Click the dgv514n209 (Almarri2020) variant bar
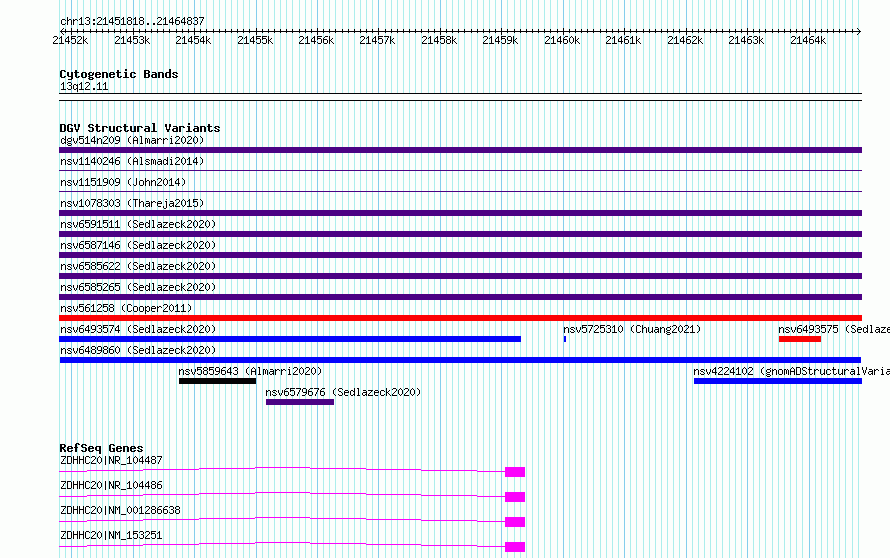This screenshot has height=558, width=890. tap(460, 150)
